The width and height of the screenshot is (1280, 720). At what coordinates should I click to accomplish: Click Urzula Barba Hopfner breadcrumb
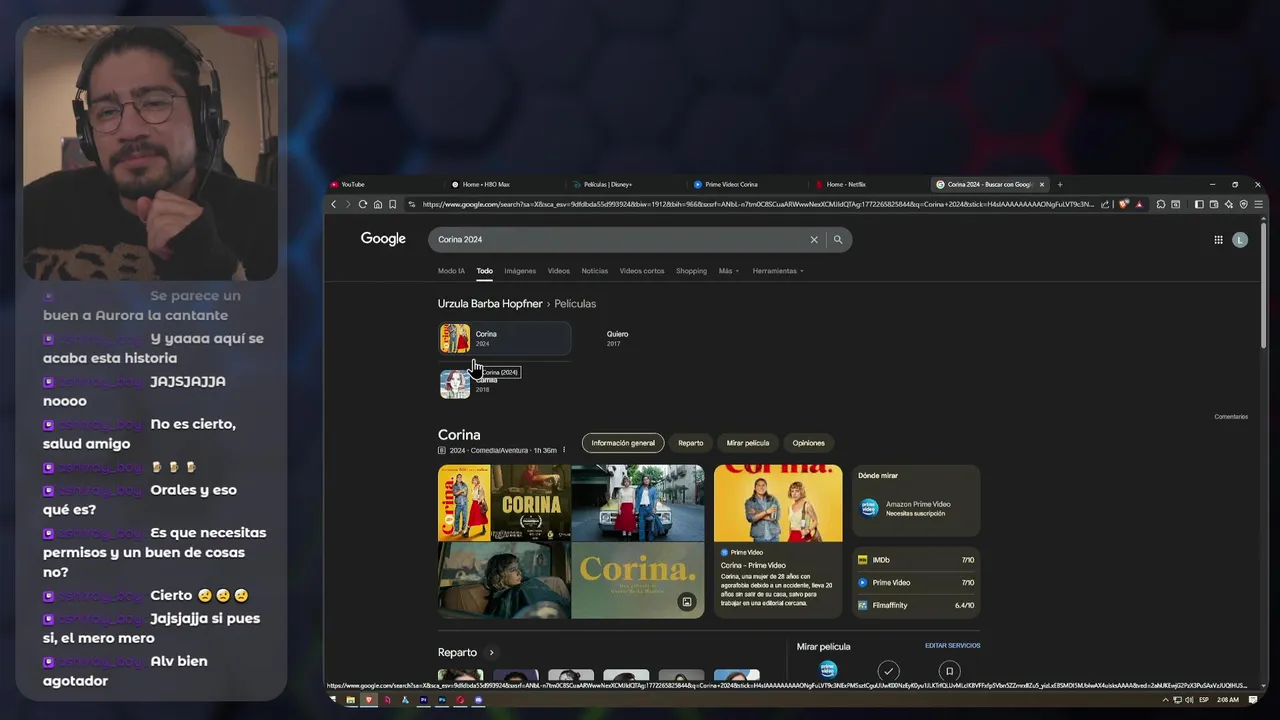490,304
